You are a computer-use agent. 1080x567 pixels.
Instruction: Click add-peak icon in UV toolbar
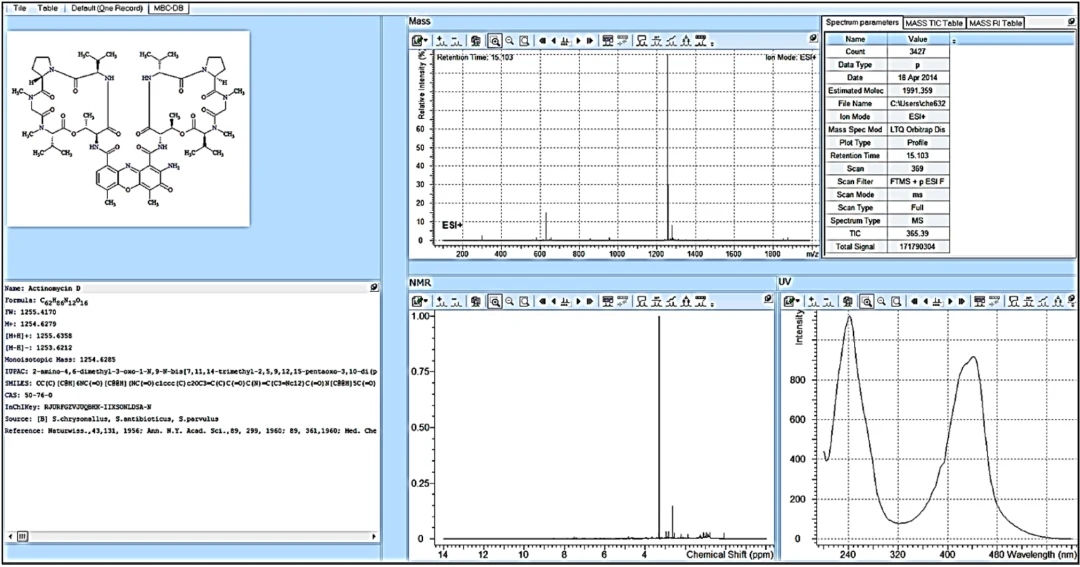pos(813,301)
